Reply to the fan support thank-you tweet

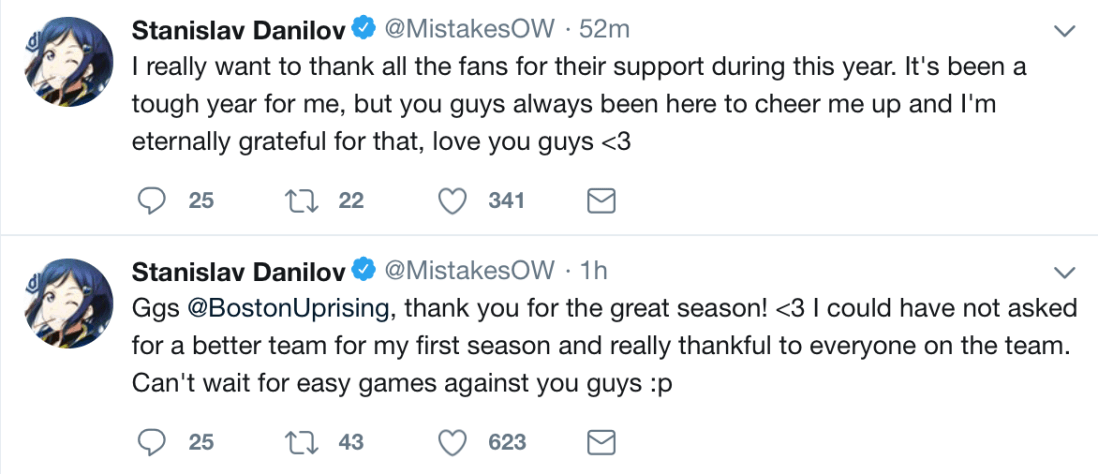coord(151,201)
